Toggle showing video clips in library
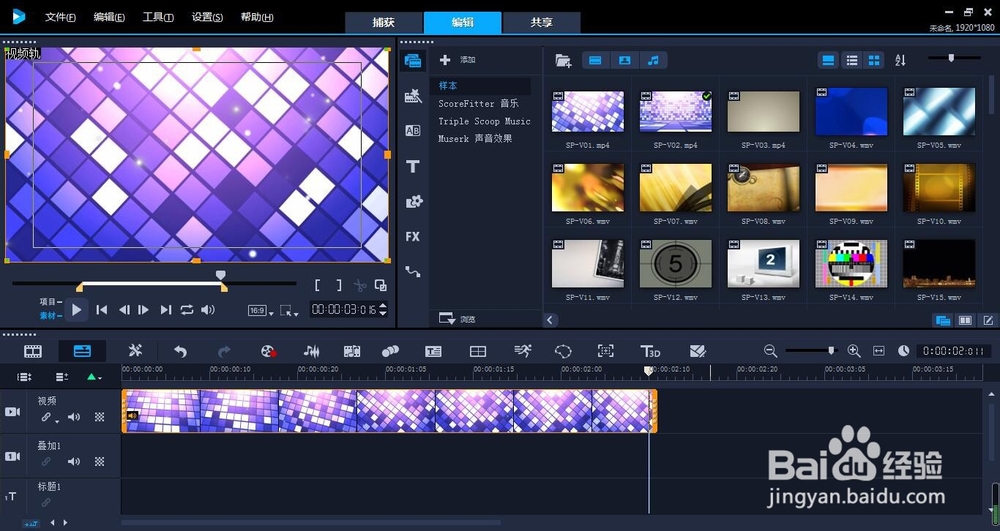Viewport: 1000px width, 531px height. [x=595, y=61]
